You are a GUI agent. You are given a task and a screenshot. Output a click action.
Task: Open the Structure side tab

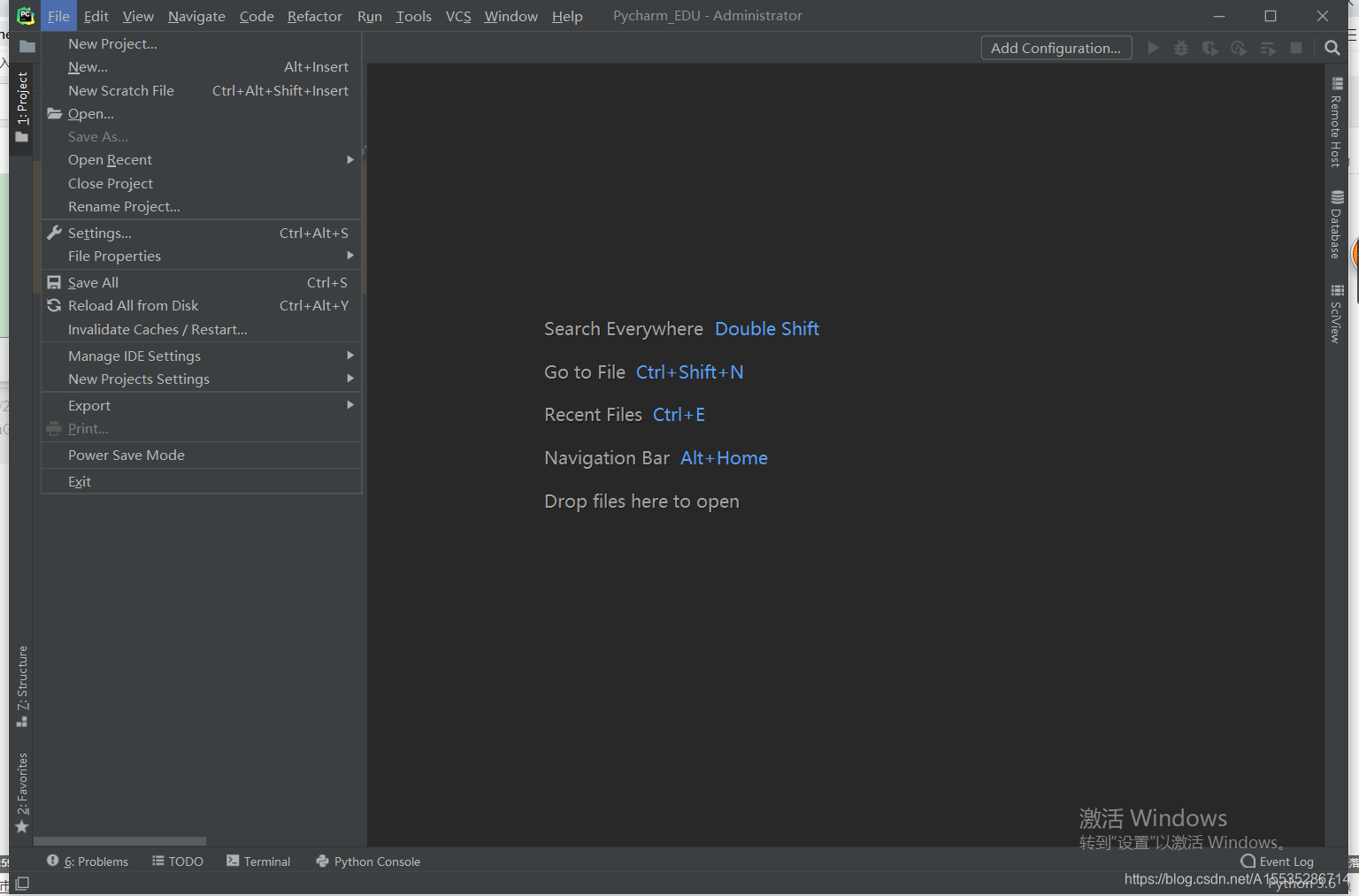coord(22,686)
